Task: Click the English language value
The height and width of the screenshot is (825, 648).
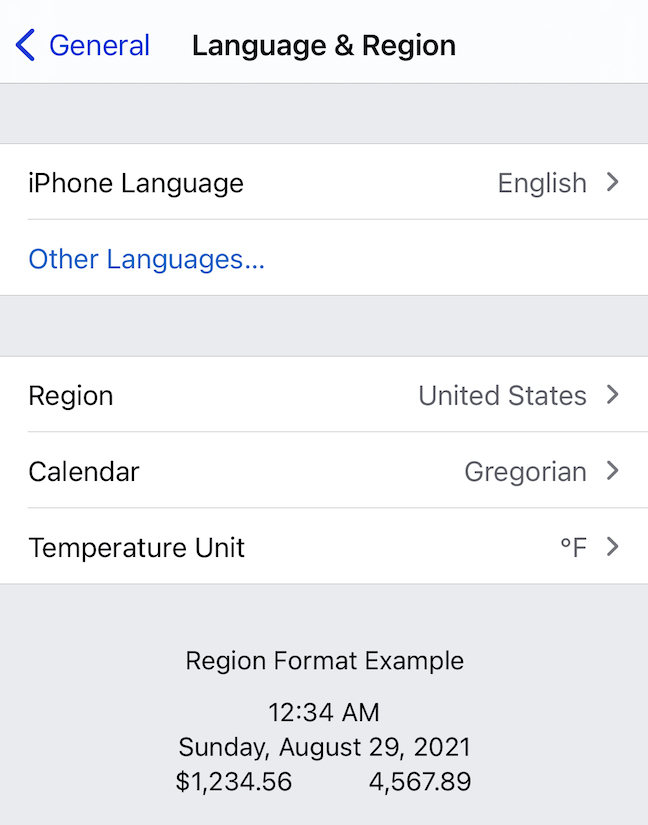Action: (x=542, y=183)
